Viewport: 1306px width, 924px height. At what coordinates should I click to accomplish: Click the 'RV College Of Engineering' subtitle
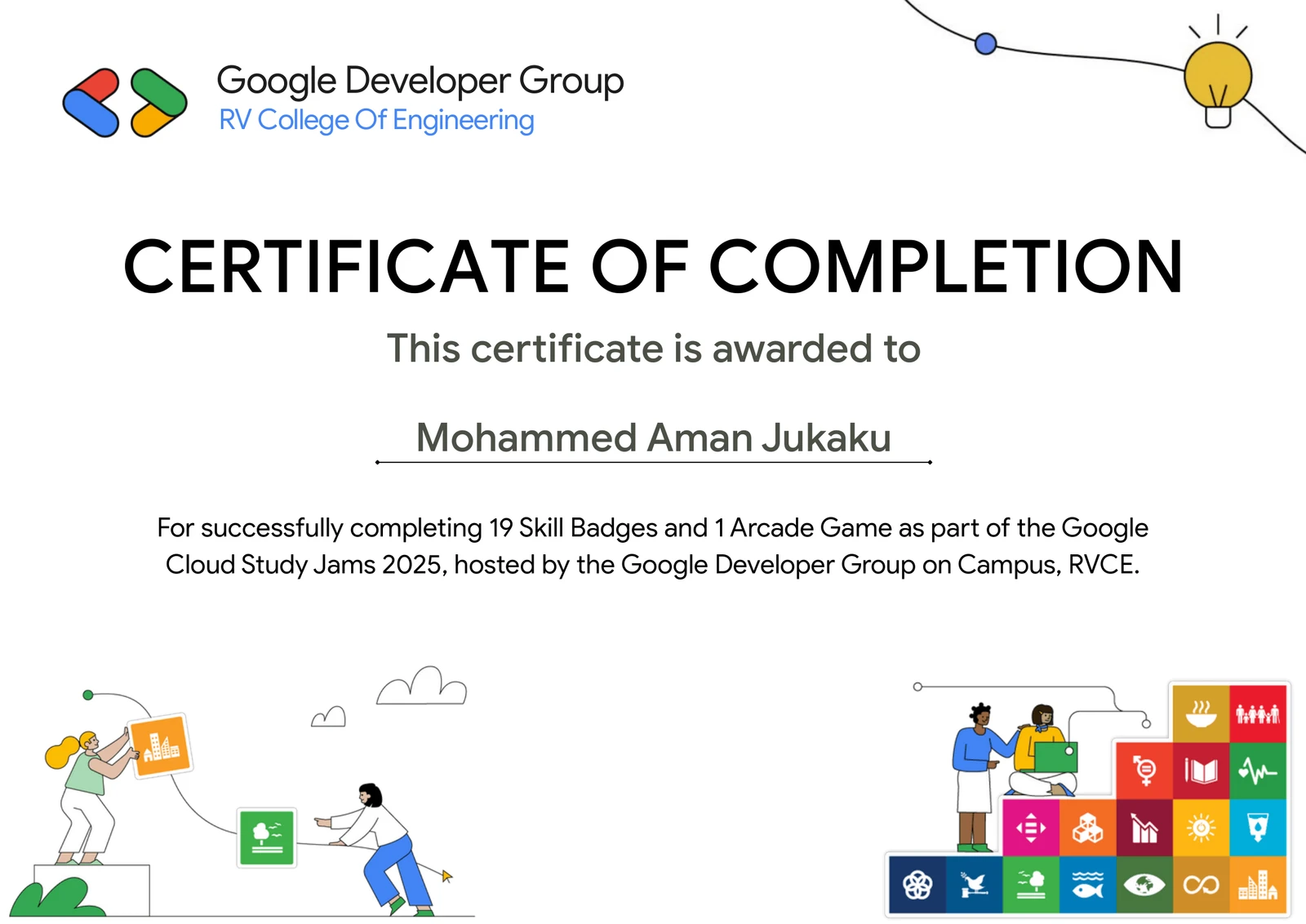[x=376, y=120]
